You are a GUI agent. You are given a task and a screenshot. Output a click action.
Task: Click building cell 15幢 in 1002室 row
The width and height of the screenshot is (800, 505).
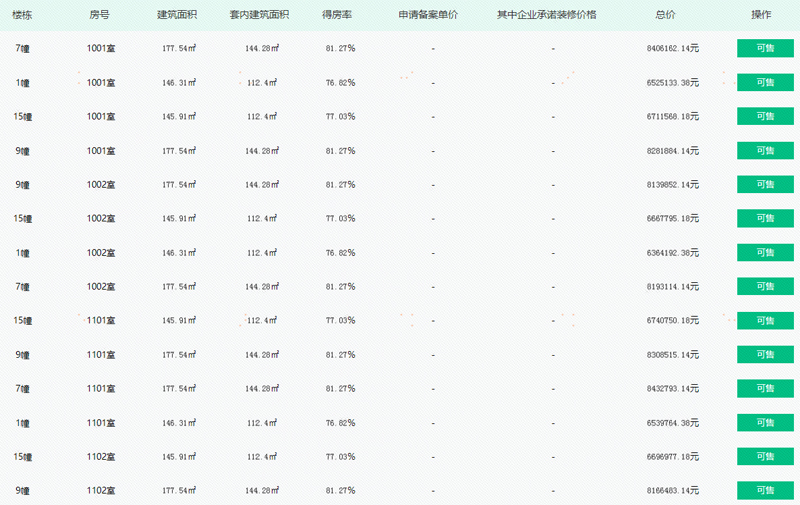pos(22,218)
